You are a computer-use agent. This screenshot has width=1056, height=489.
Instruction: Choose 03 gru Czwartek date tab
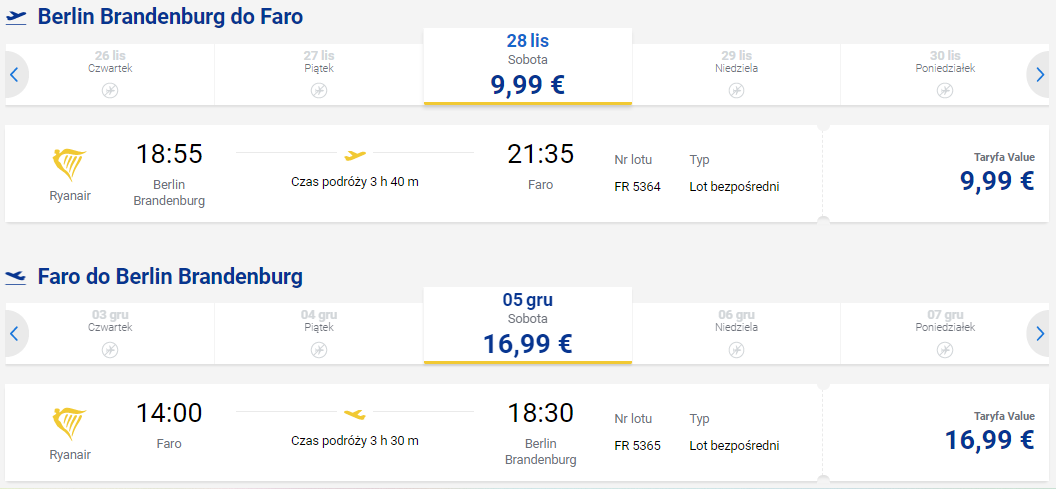coord(110,333)
